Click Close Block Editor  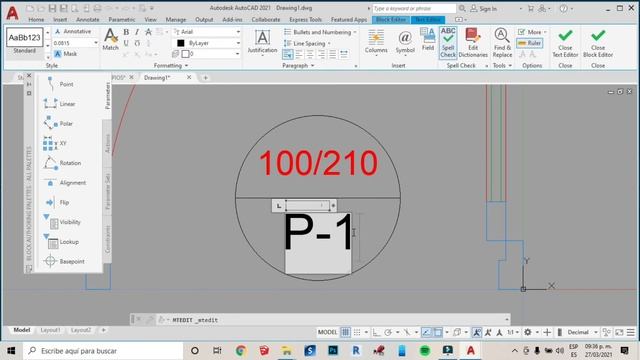598,43
